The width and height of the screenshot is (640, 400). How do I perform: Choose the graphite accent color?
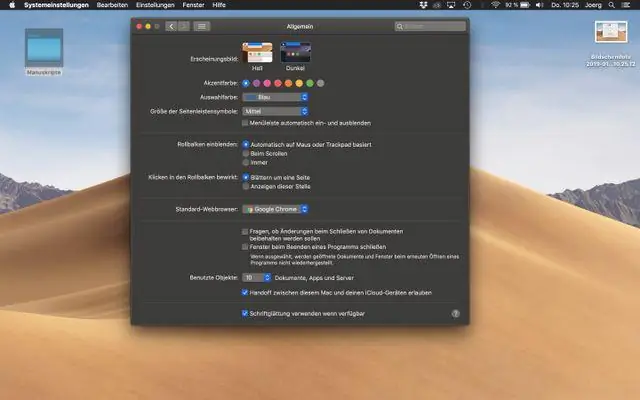point(320,83)
